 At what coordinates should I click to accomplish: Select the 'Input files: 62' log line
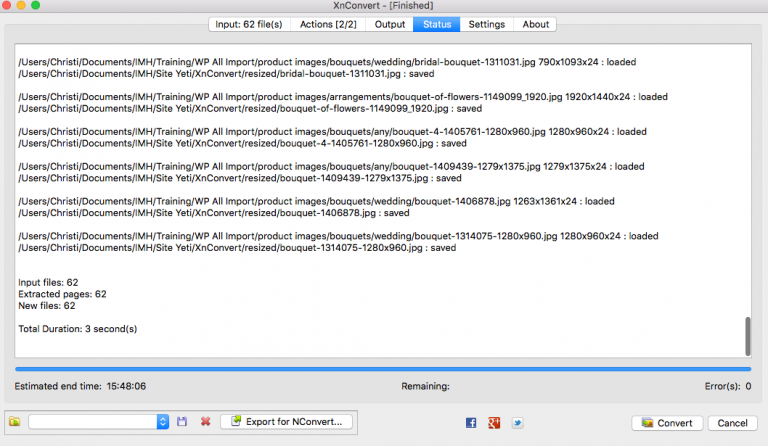point(48,282)
